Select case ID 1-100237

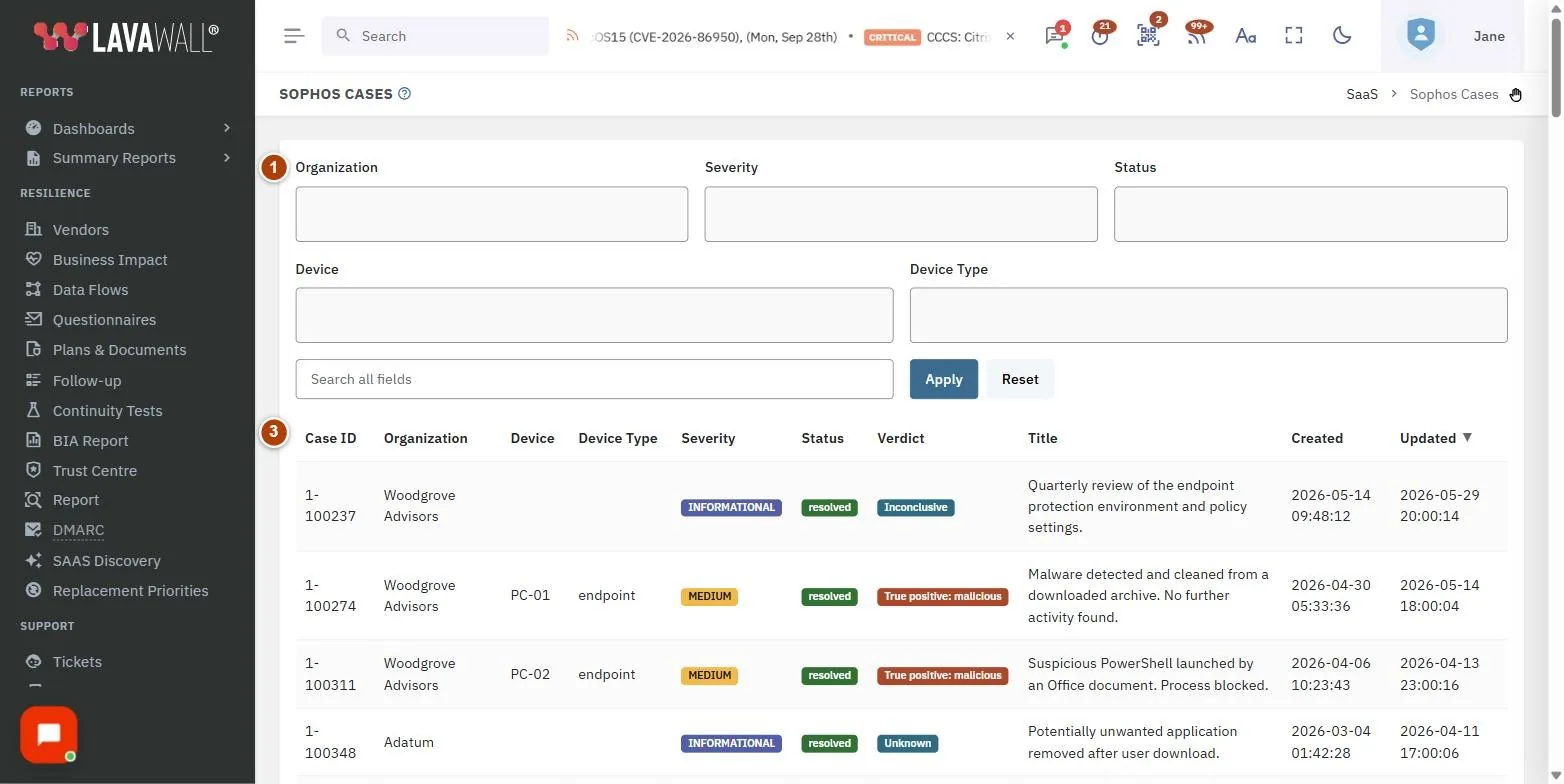(x=330, y=506)
